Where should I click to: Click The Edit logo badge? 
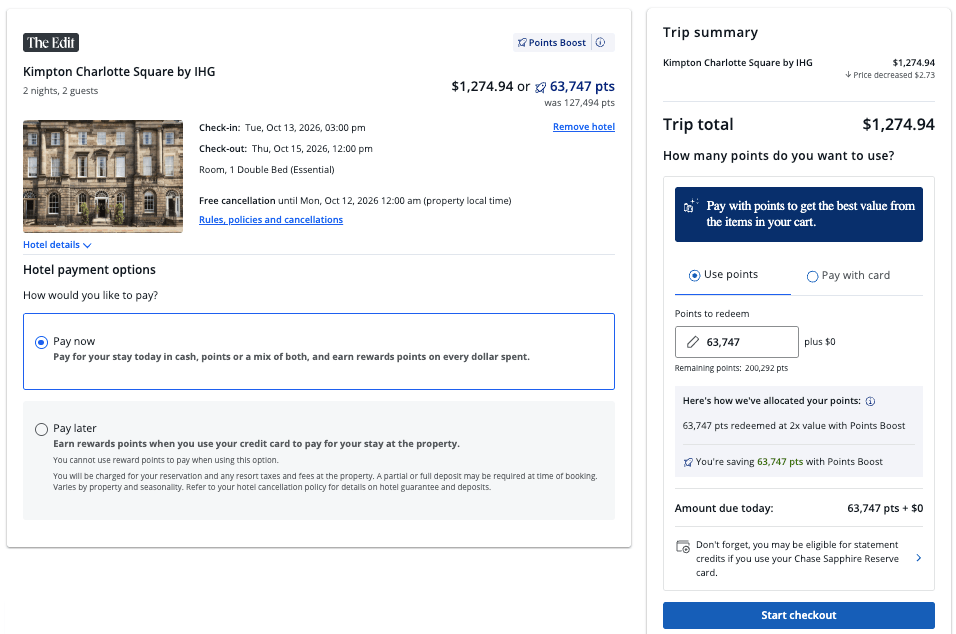pos(51,42)
